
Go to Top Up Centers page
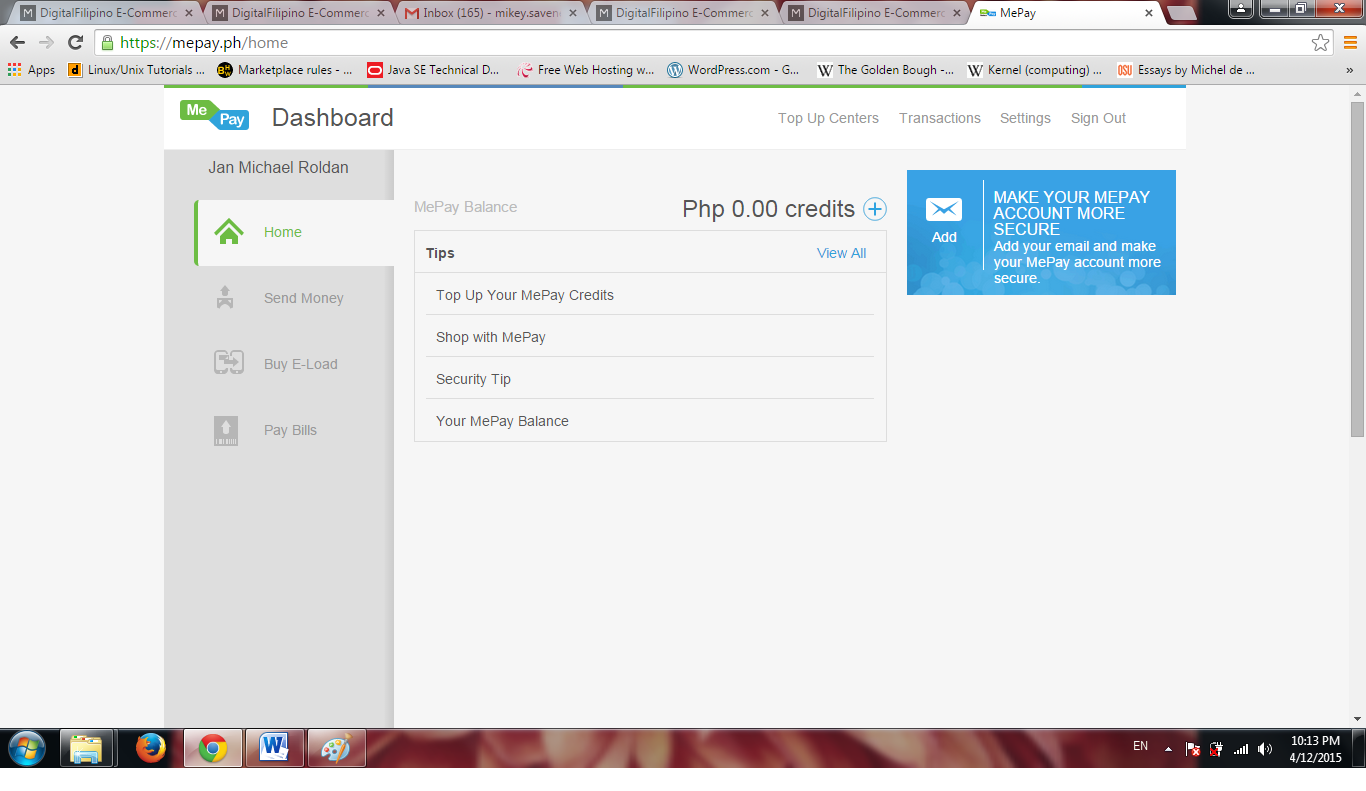pyautogui.click(x=828, y=118)
